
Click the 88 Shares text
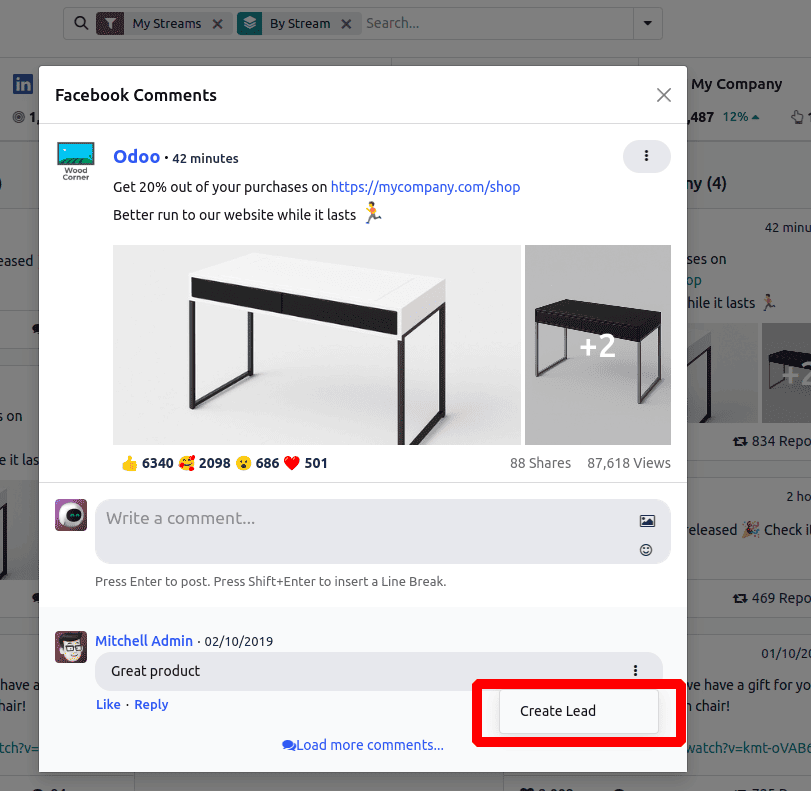point(540,463)
